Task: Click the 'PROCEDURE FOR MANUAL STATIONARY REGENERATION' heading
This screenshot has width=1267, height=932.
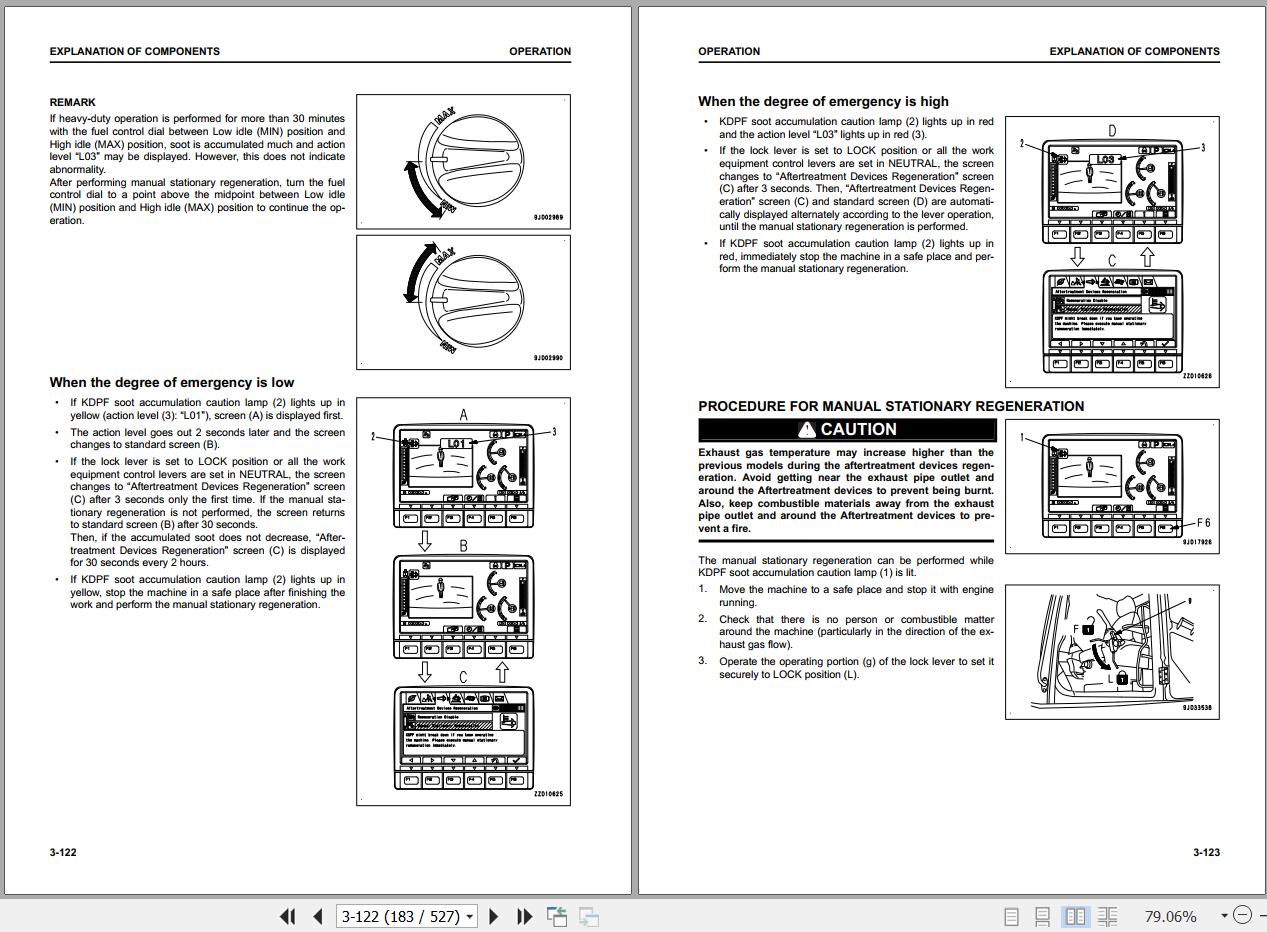Action: point(891,406)
